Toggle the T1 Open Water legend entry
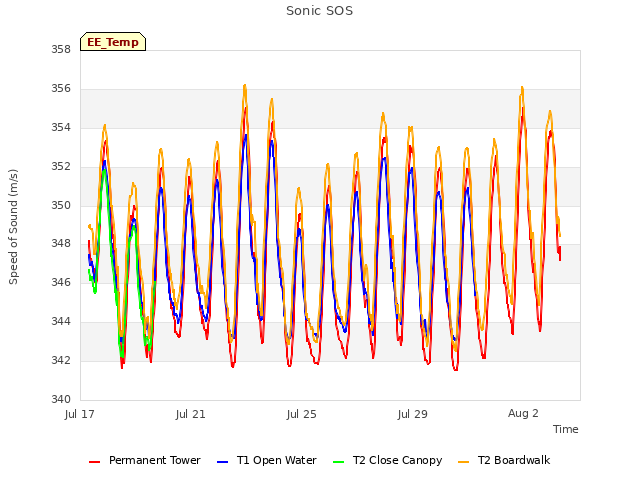The height and width of the screenshot is (480, 640). [x=267, y=460]
